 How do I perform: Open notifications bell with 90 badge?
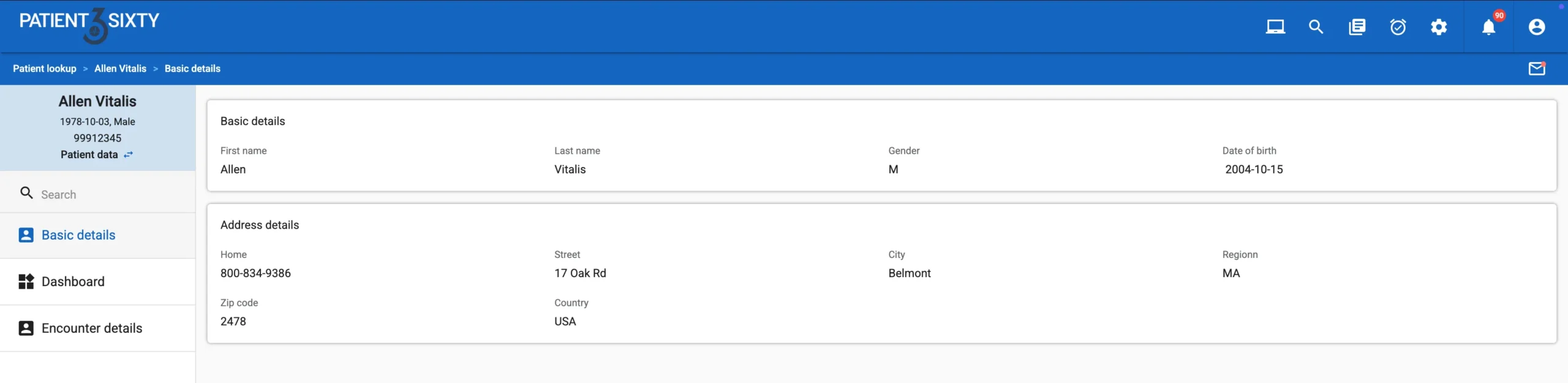click(1488, 27)
